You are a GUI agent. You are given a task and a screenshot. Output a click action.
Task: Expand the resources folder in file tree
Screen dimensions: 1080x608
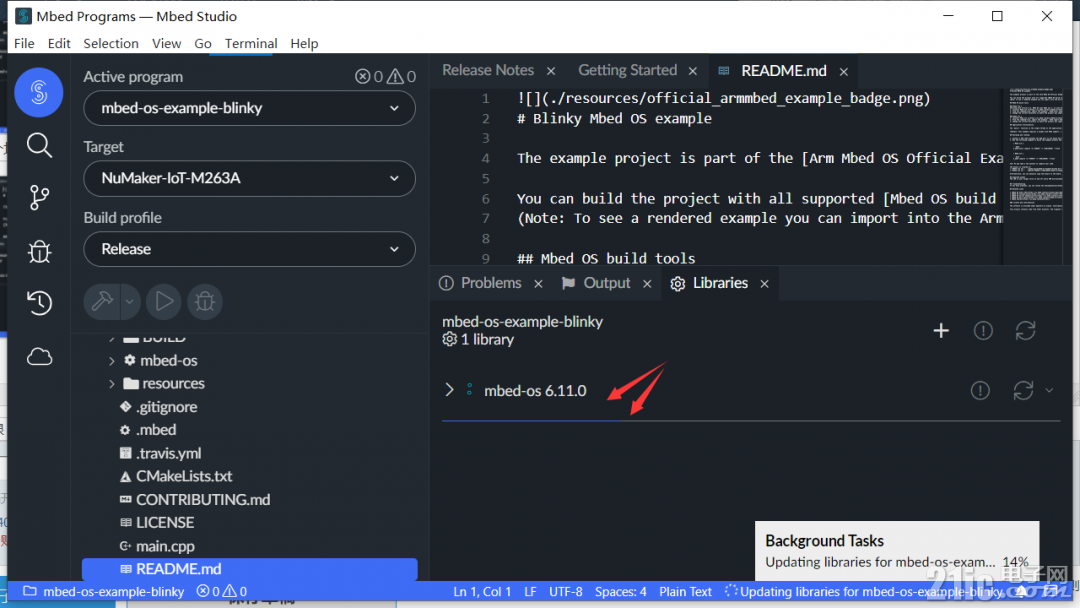tap(112, 384)
